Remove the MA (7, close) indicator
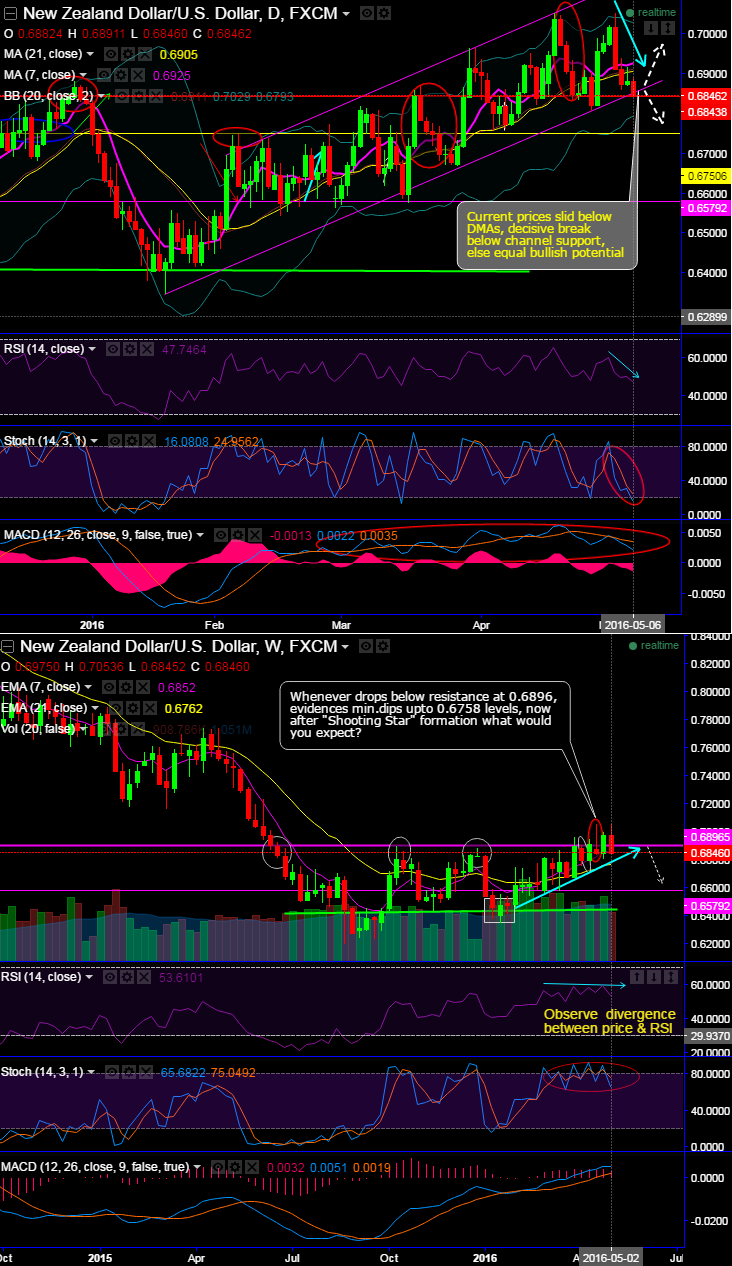Viewport: 732px width, 1266px height. pos(137,75)
